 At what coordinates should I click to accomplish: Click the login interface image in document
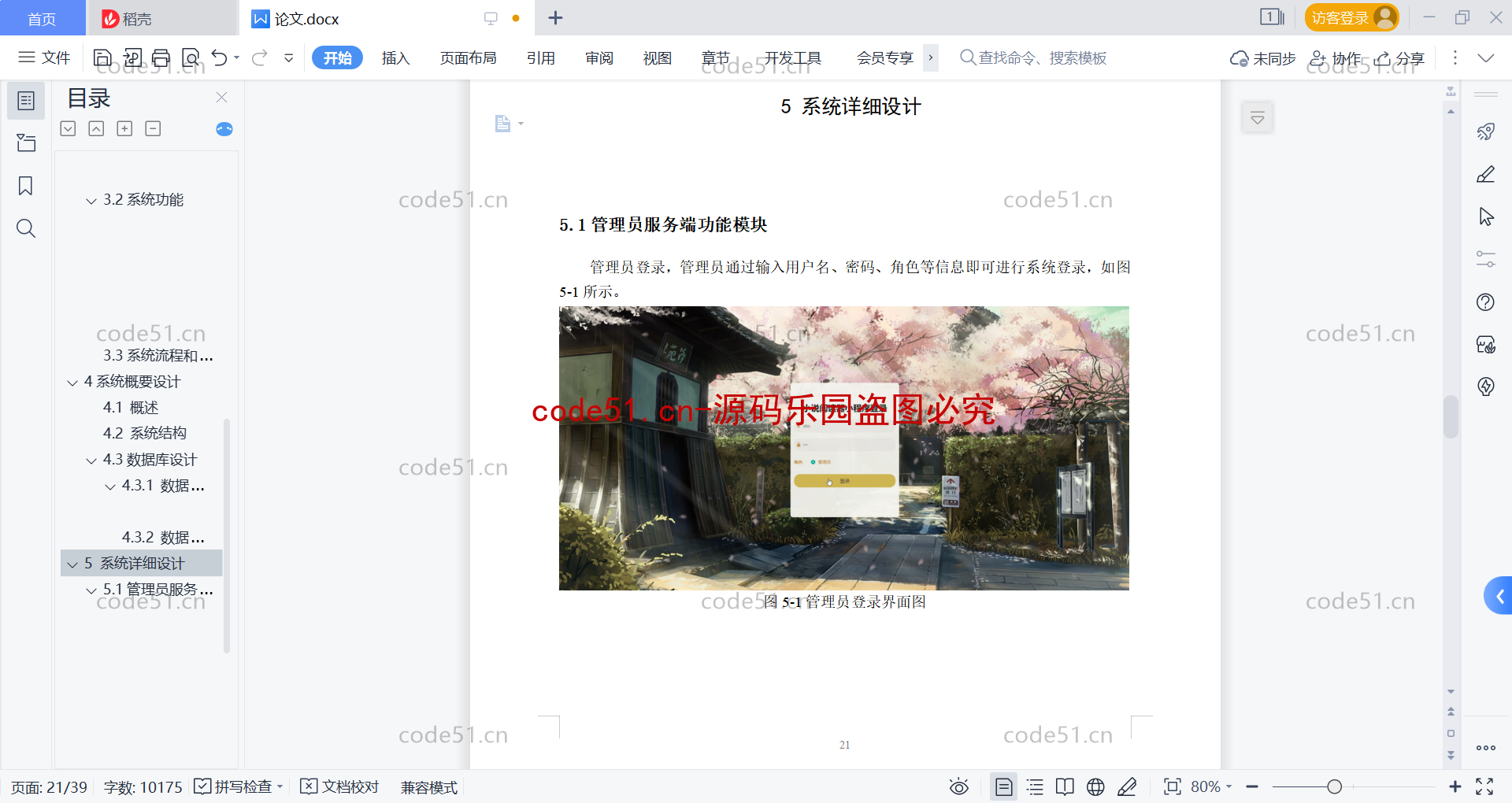point(843,448)
